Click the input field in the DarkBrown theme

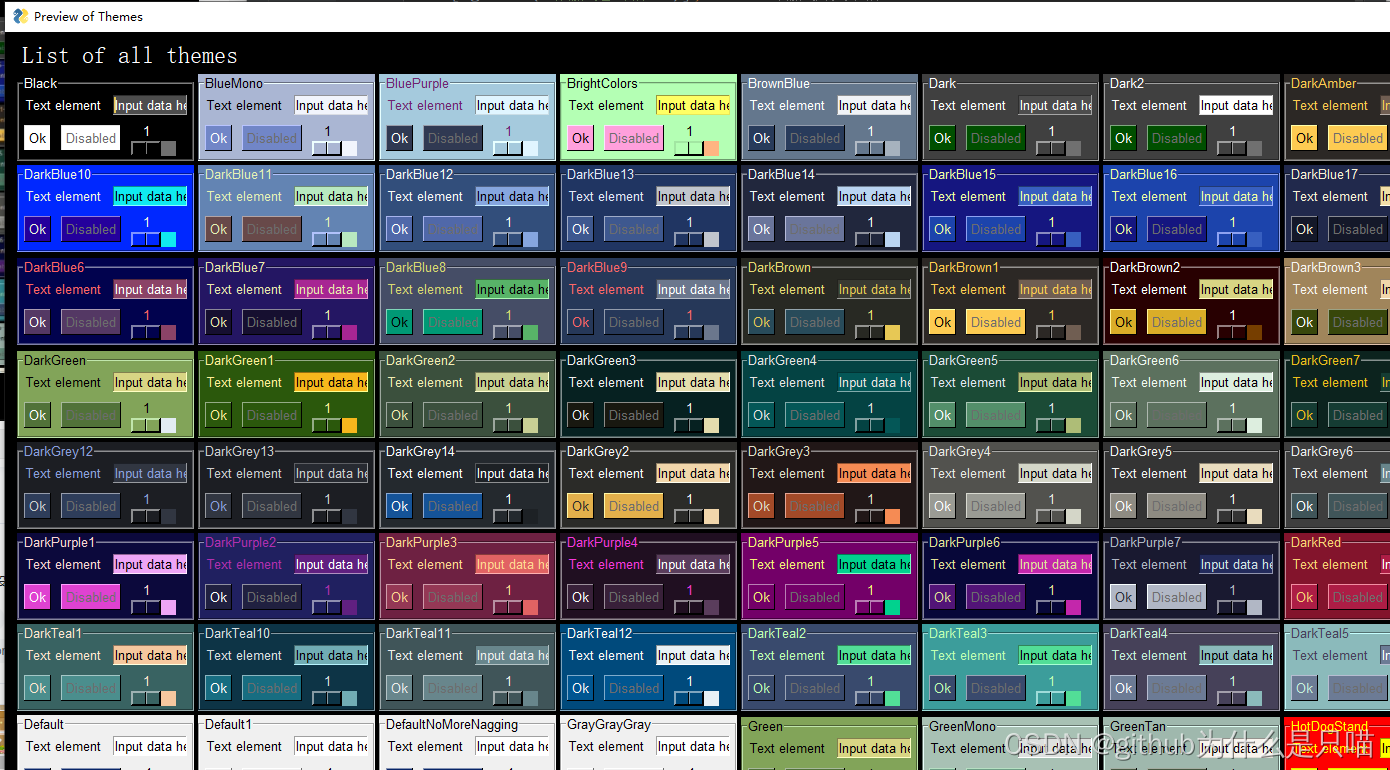point(874,289)
